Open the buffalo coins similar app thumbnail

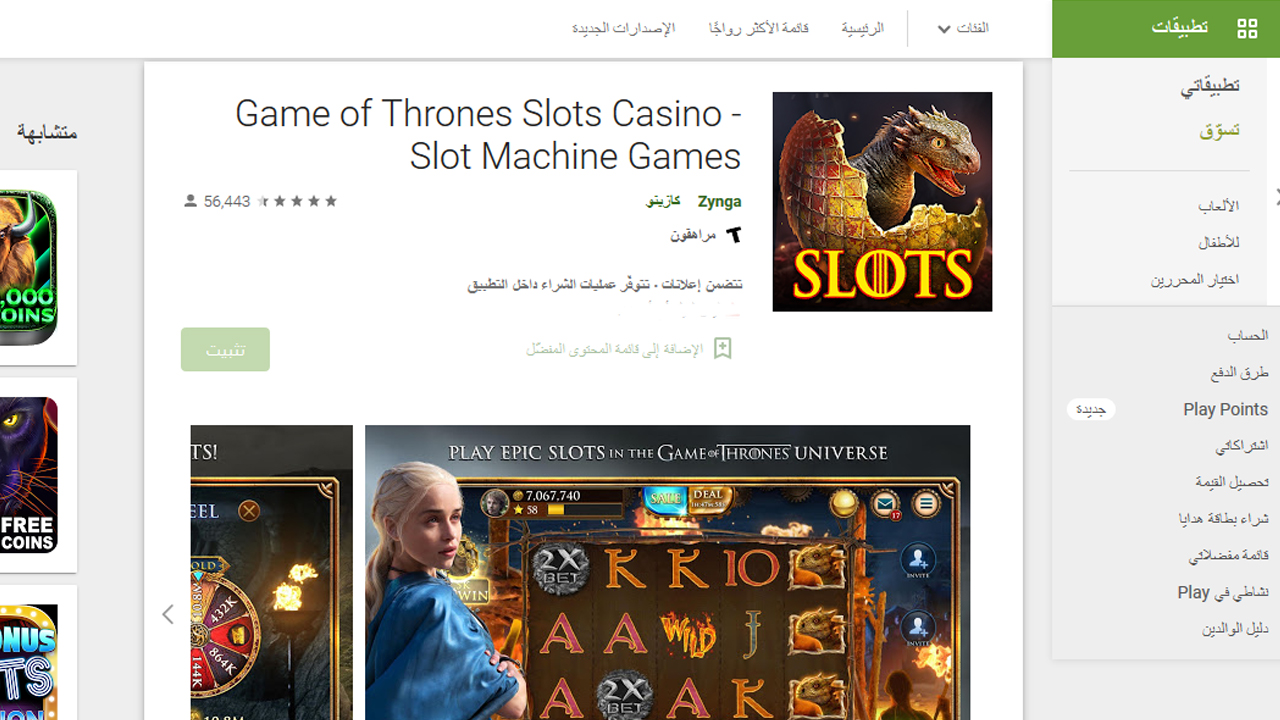pos(28,268)
